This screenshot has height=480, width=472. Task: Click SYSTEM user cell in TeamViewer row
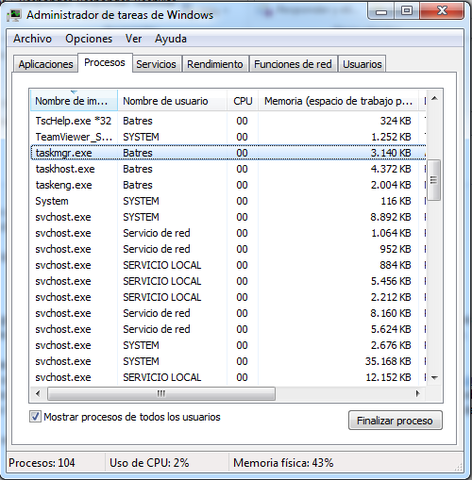click(x=141, y=137)
